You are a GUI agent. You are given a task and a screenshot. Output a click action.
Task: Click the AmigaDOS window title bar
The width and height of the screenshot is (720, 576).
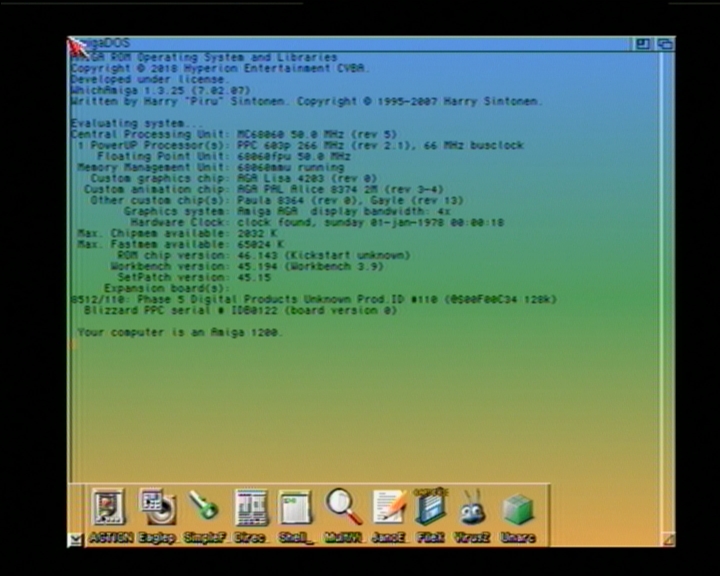[350, 44]
